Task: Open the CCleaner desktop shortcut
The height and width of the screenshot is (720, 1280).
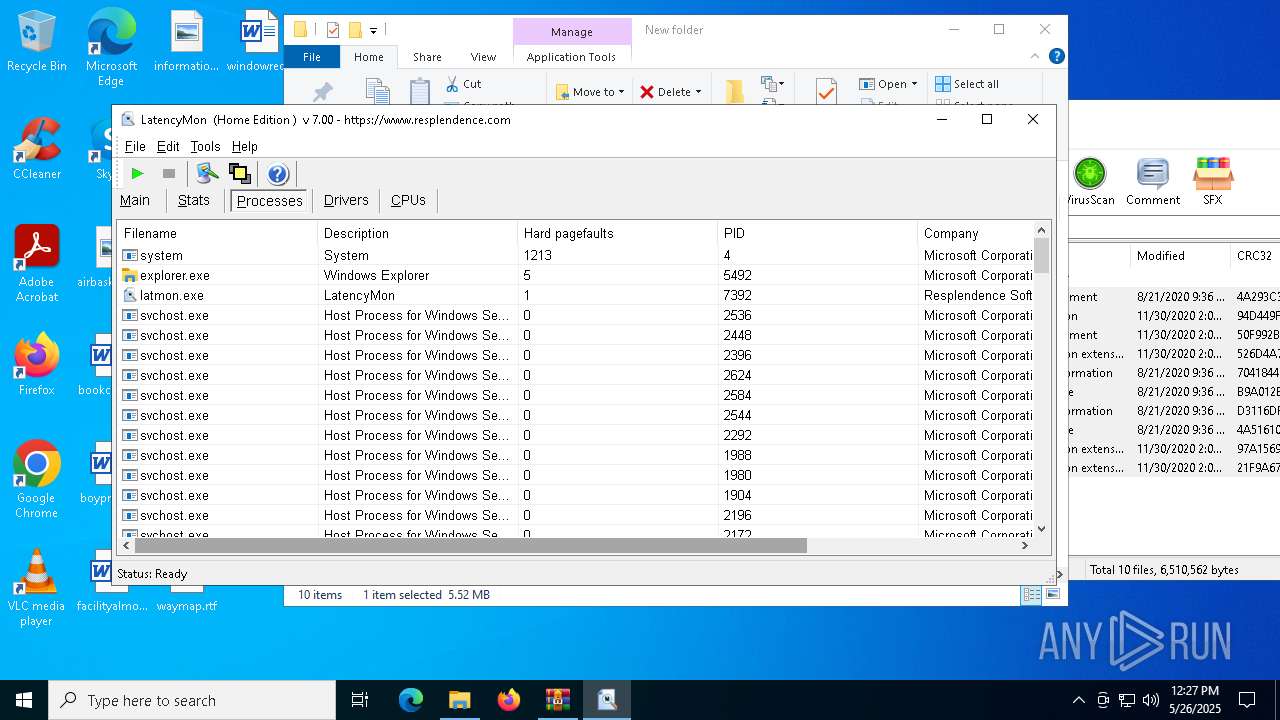Action: click(x=37, y=149)
